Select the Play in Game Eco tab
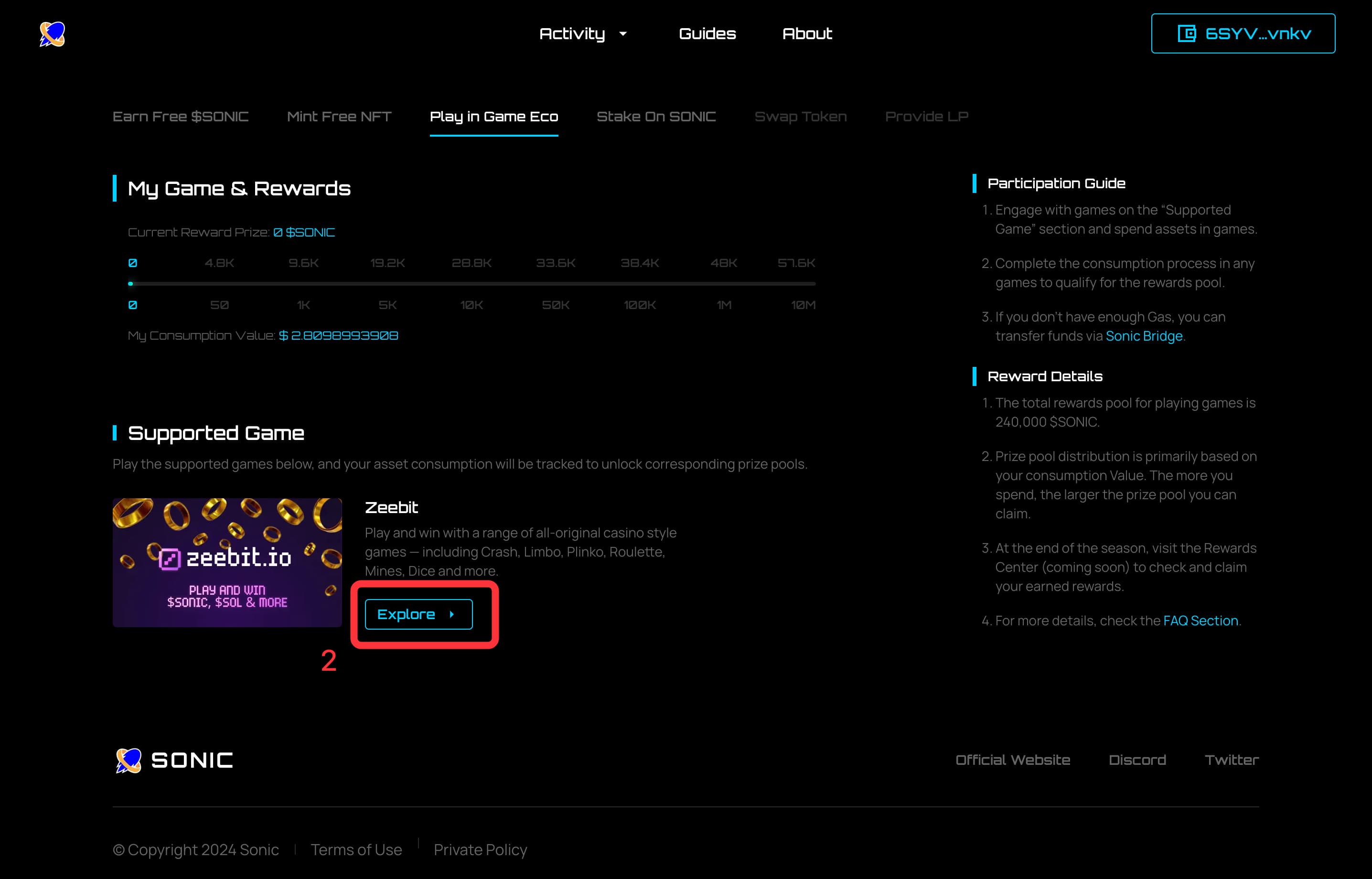This screenshot has width=1372, height=879. 493,117
